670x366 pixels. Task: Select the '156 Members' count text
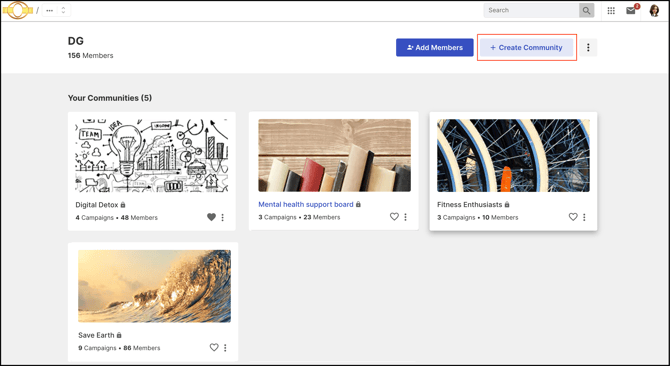coord(91,56)
